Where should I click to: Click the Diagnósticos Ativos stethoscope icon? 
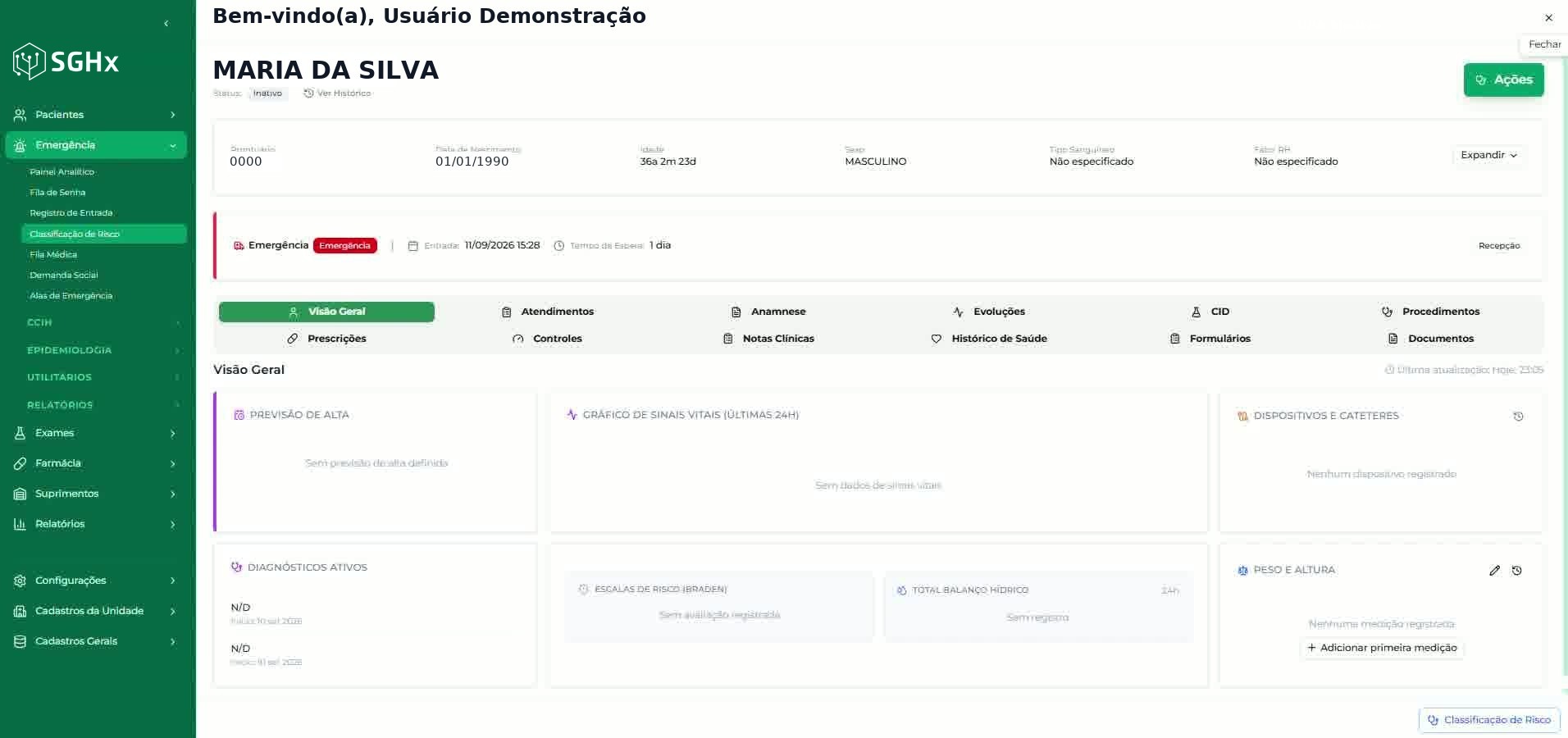pos(237,567)
